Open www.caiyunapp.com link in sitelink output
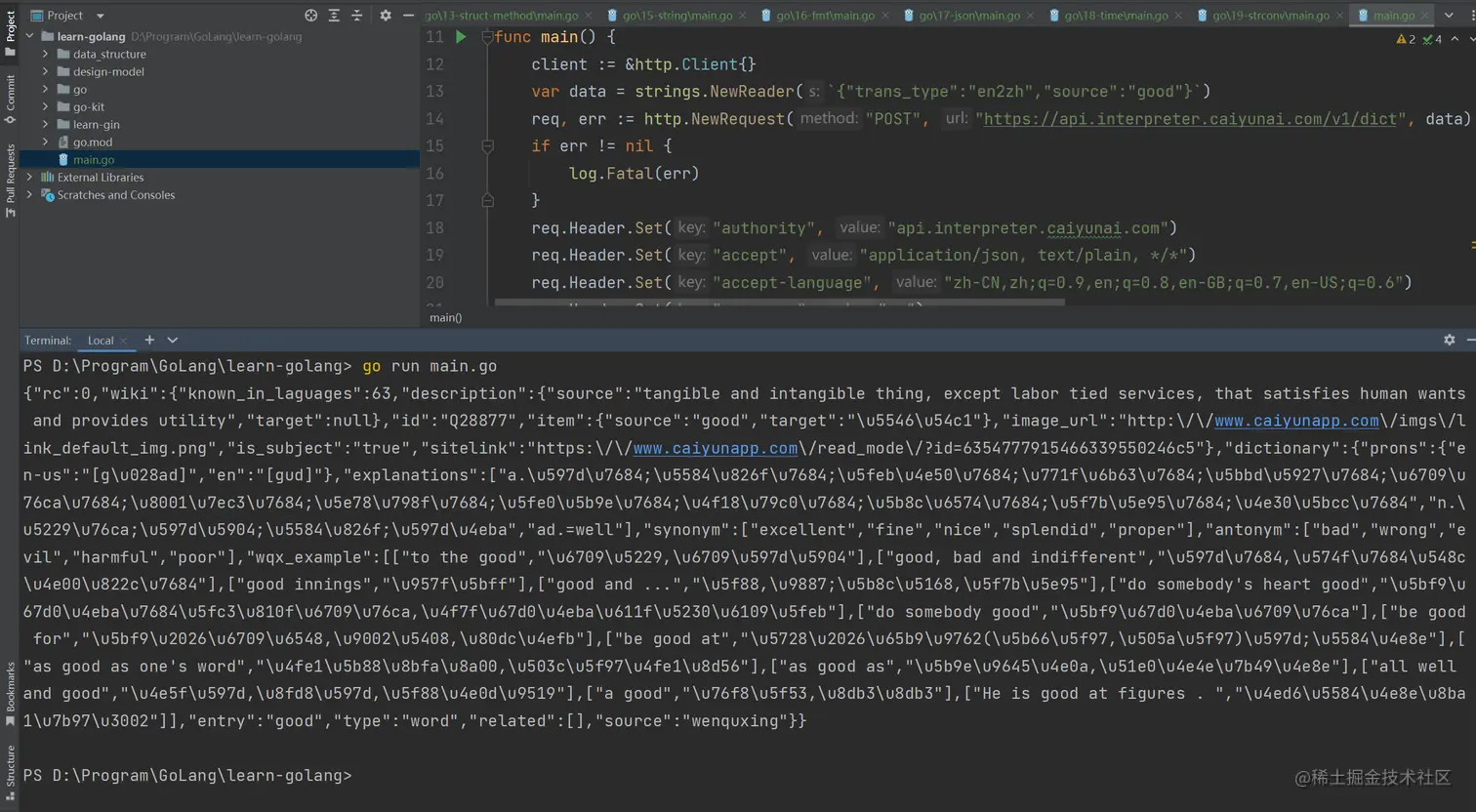This screenshot has width=1476, height=812. click(x=716, y=448)
